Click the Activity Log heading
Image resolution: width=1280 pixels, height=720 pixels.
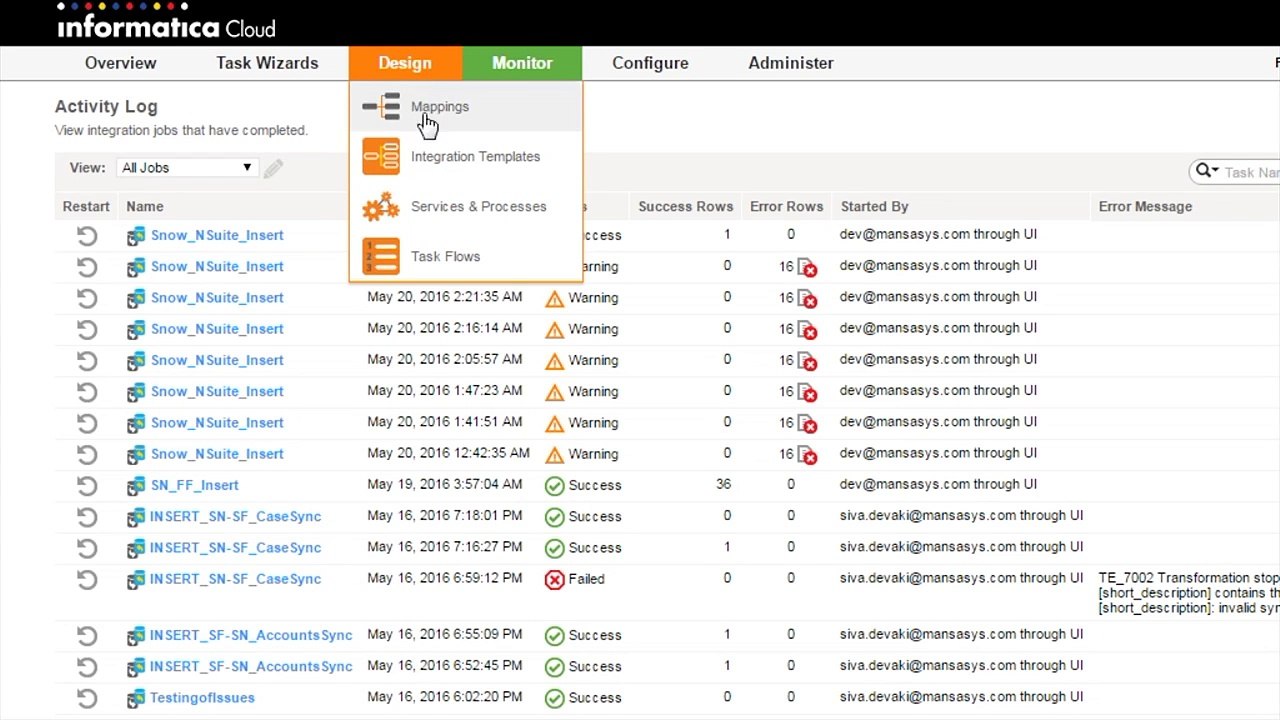pyautogui.click(x=106, y=106)
